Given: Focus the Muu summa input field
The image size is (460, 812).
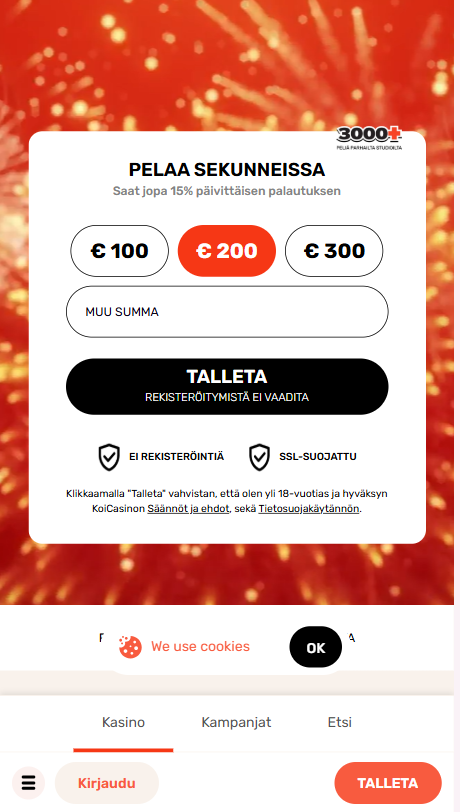Looking at the screenshot, I should [227, 312].
